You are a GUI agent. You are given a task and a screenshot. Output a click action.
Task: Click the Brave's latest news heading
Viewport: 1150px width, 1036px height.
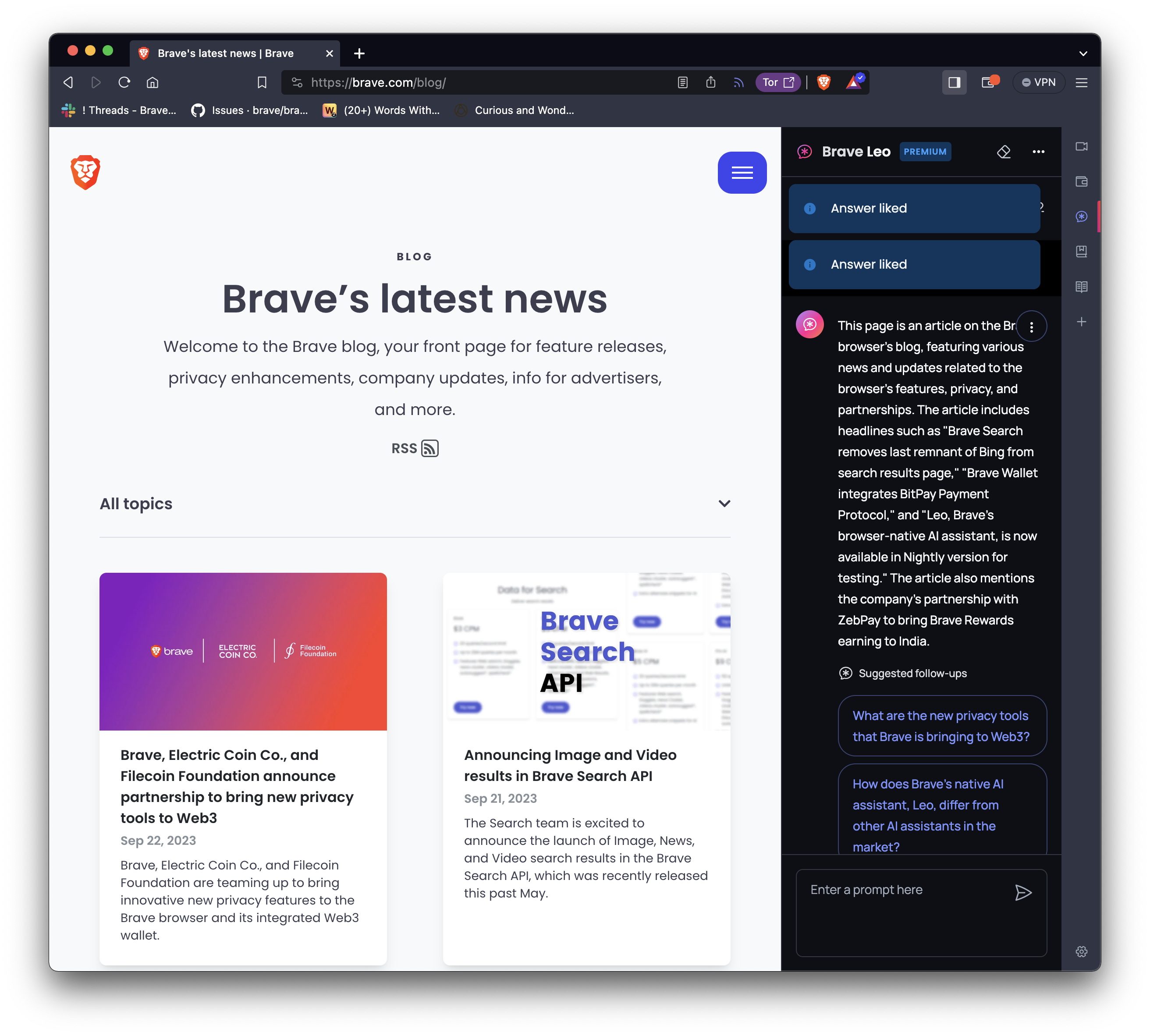[415, 298]
